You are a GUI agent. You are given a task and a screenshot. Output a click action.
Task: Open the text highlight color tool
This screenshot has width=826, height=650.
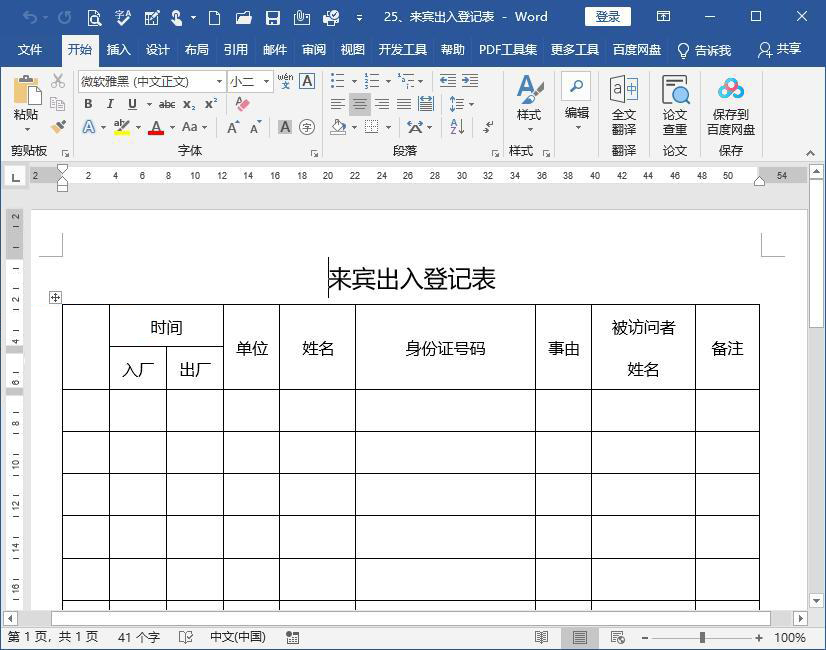(120, 127)
